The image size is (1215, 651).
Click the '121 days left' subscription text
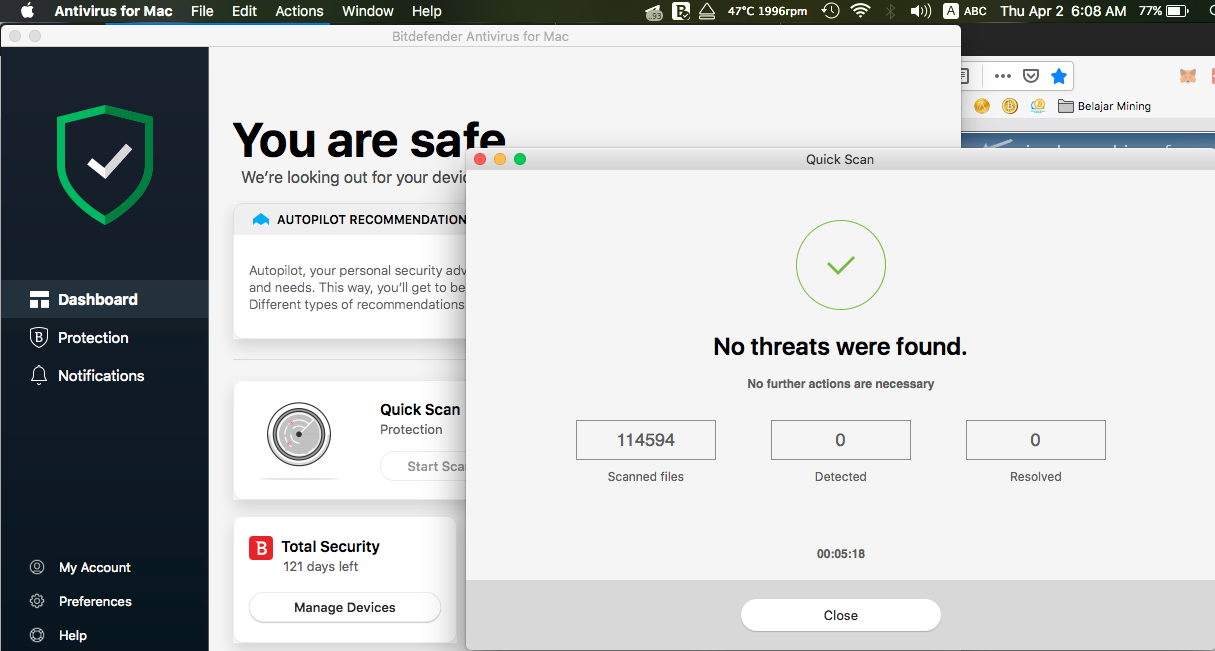click(320, 567)
